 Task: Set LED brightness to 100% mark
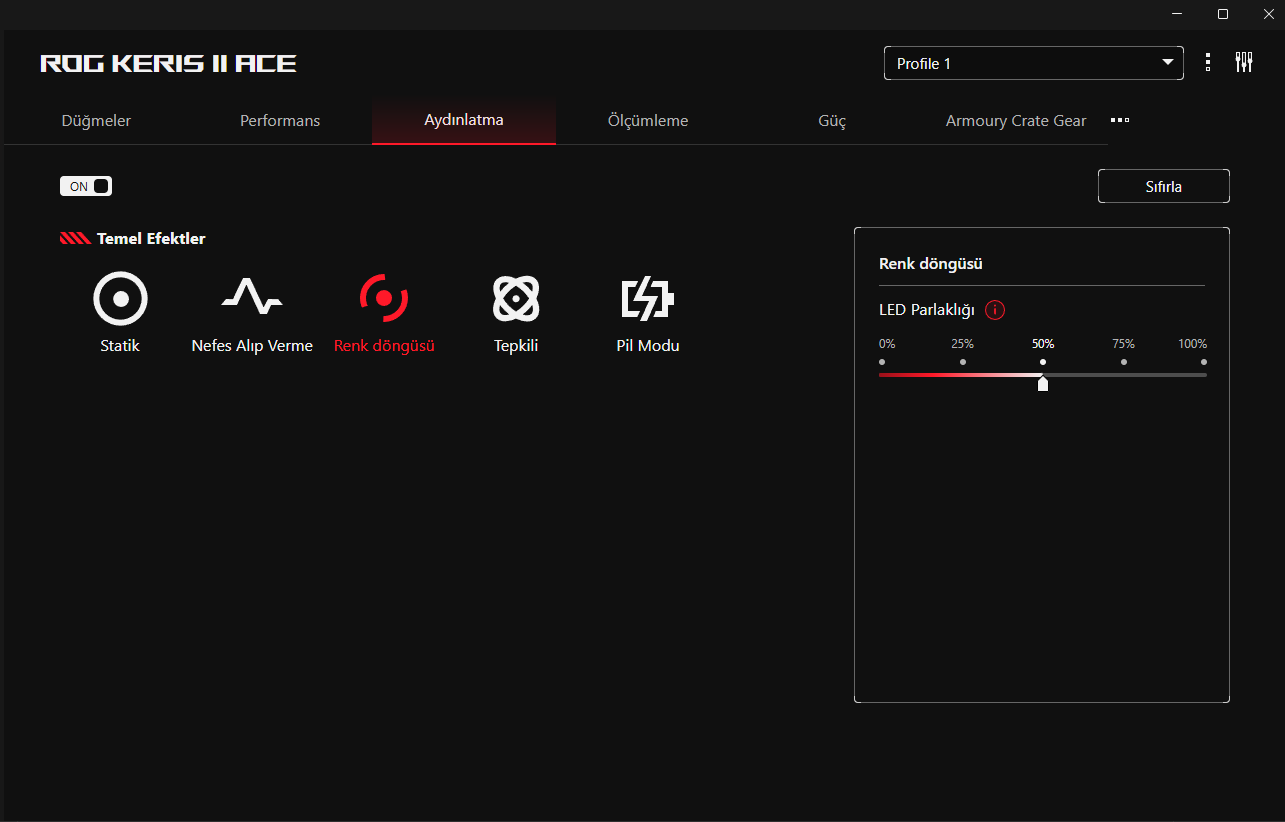click(x=1204, y=362)
